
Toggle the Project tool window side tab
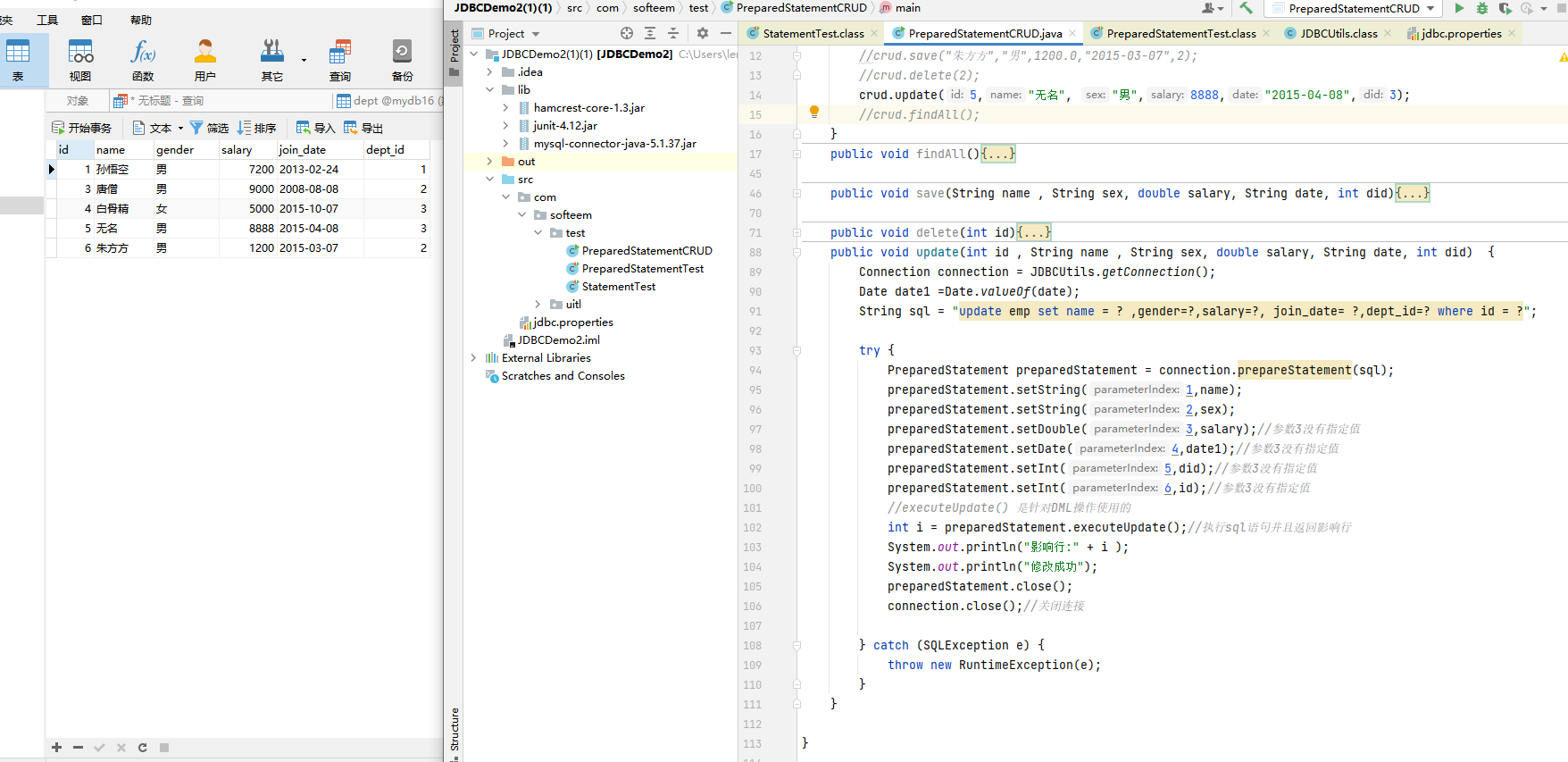(455, 52)
